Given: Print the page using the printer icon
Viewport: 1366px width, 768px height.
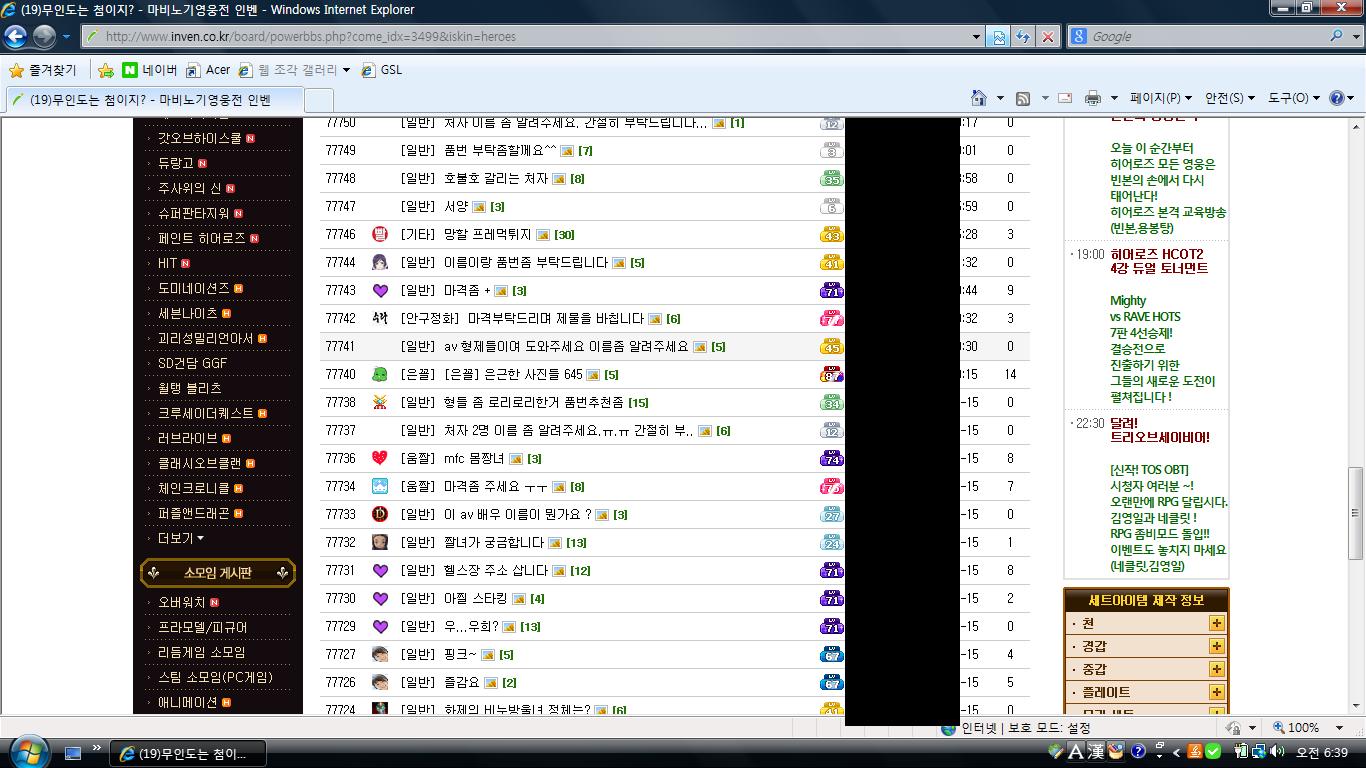Looking at the screenshot, I should (x=1093, y=98).
